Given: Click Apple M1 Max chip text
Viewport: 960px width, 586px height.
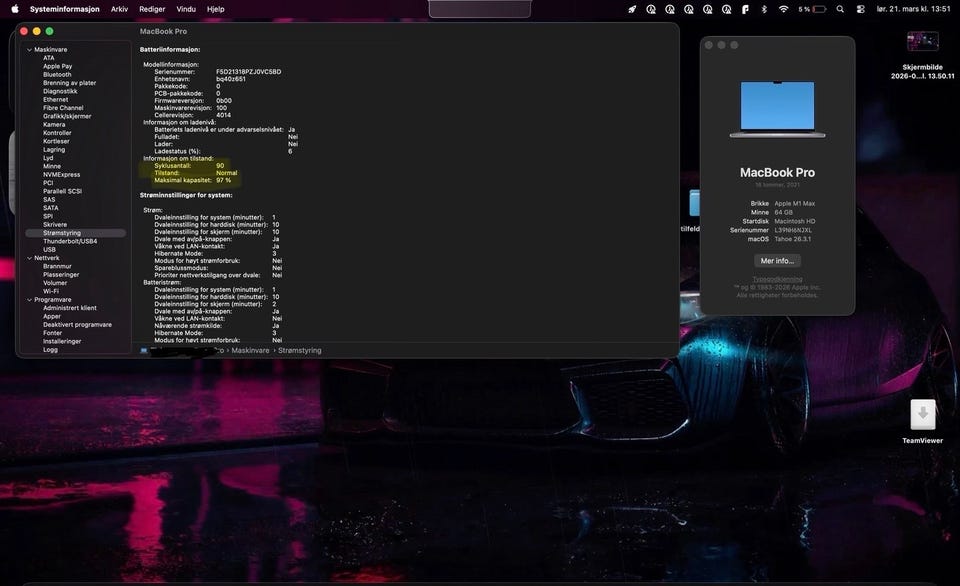Looking at the screenshot, I should click(x=794, y=203).
